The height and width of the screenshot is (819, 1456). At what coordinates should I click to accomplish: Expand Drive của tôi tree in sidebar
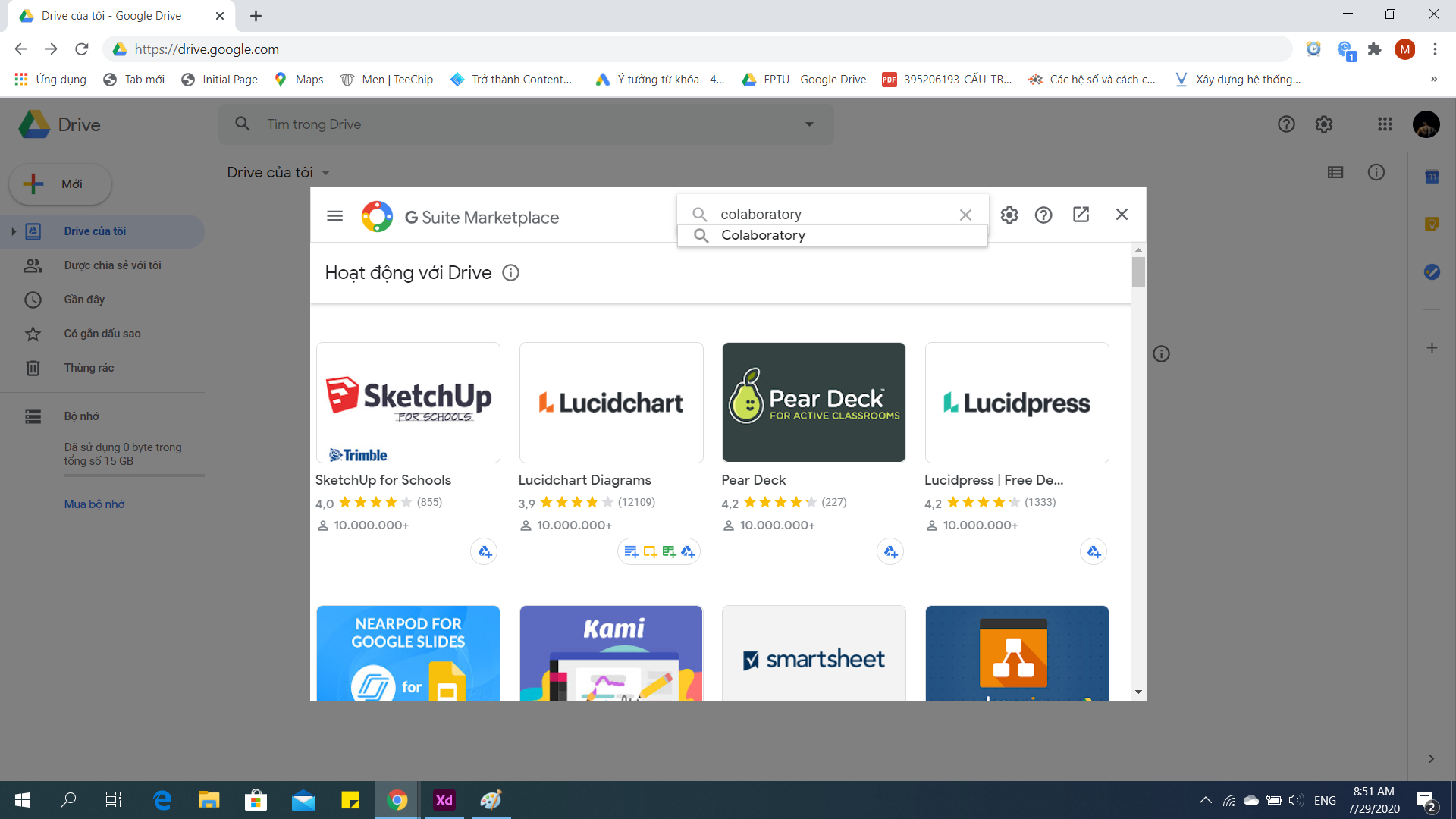click(13, 231)
